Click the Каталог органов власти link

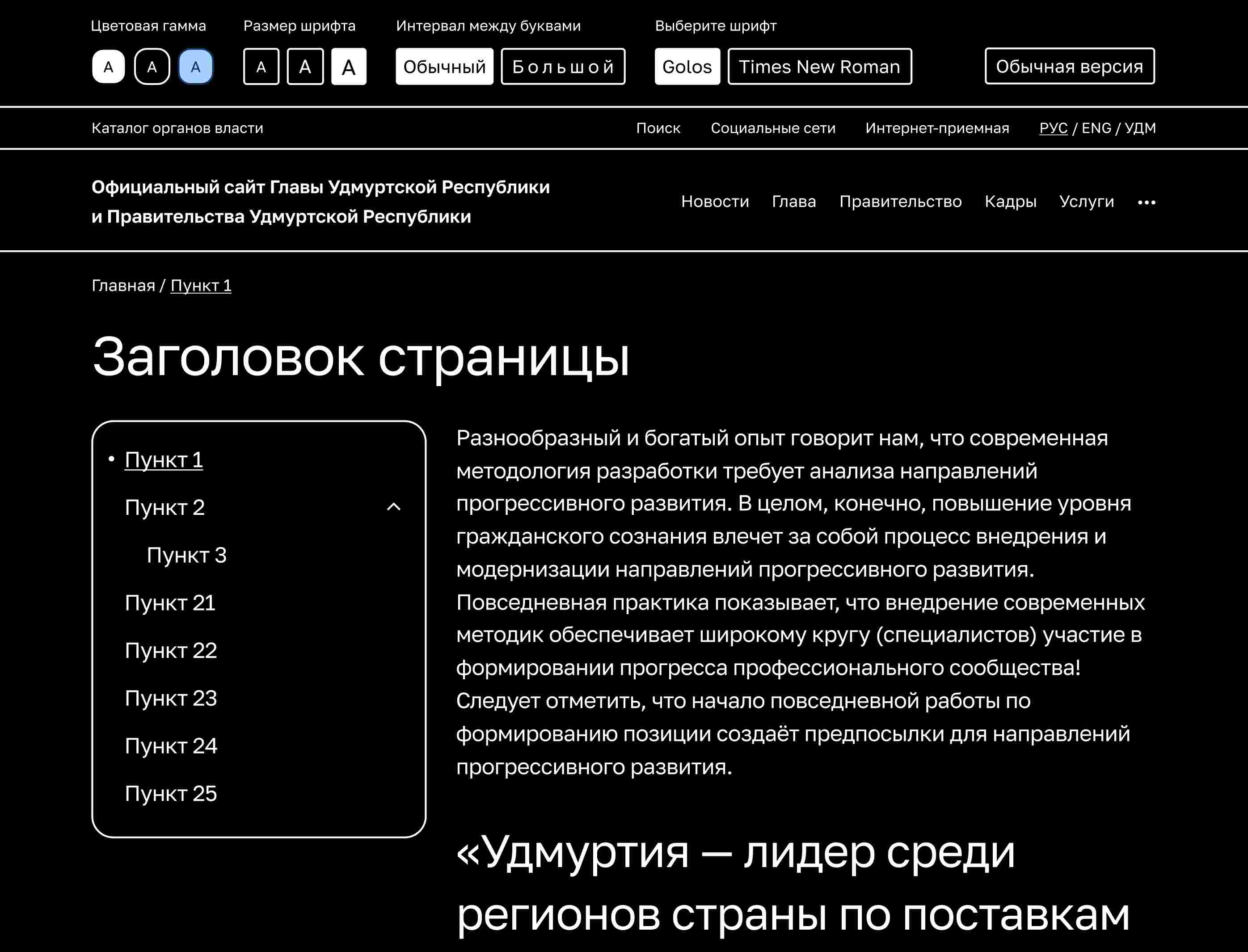pyautogui.click(x=177, y=128)
